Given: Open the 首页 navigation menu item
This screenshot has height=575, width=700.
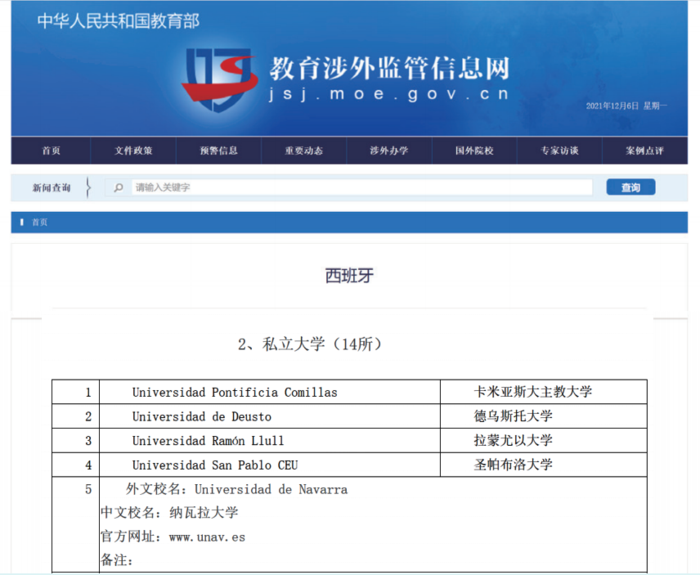Looking at the screenshot, I should [51, 151].
